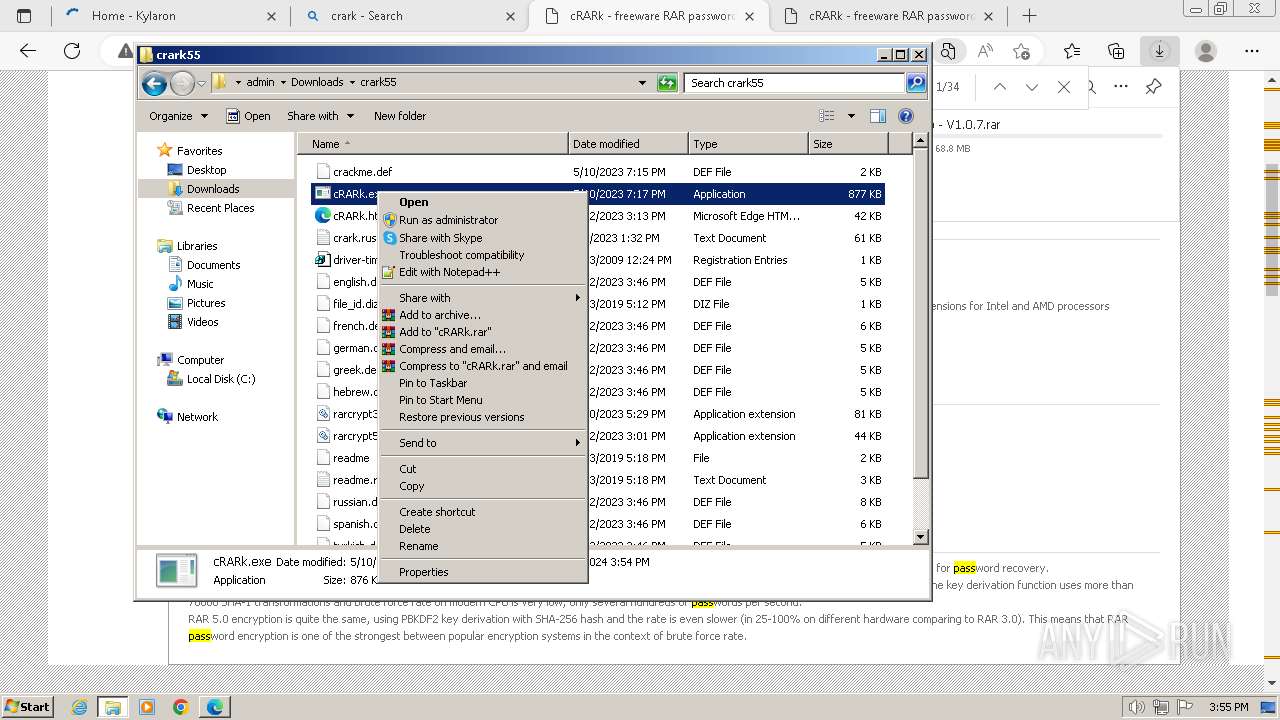Click the change view icon
Screen dimensions: 1280x720
[827, 116]
